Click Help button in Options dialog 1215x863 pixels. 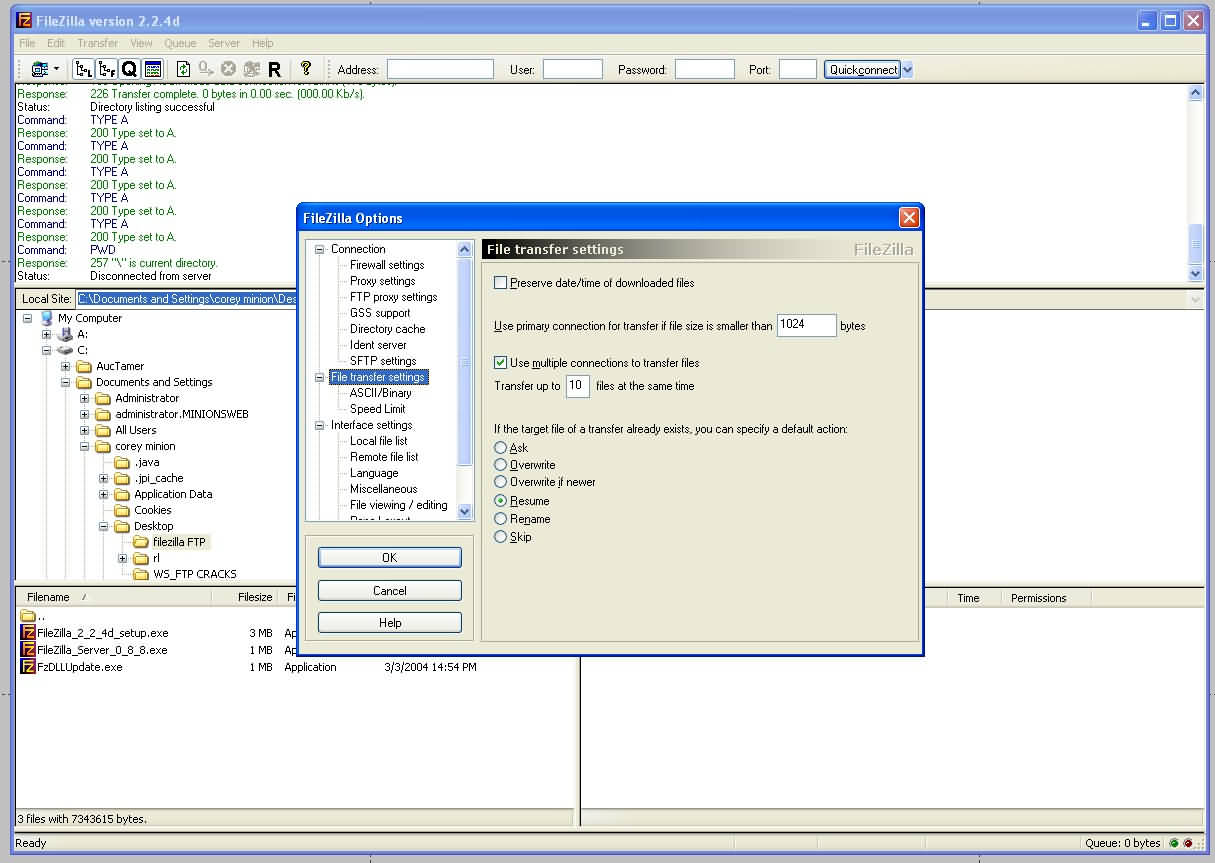pyautogui.click(x=390, y=623)
